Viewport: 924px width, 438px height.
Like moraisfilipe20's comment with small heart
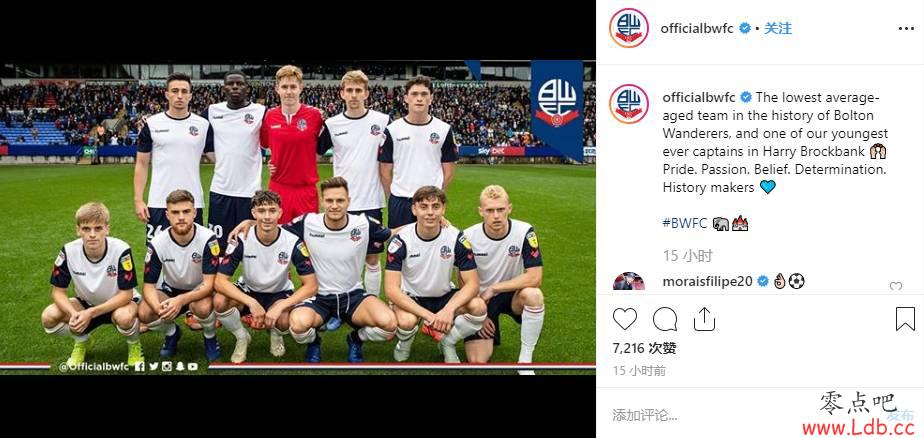click(896, 286)
